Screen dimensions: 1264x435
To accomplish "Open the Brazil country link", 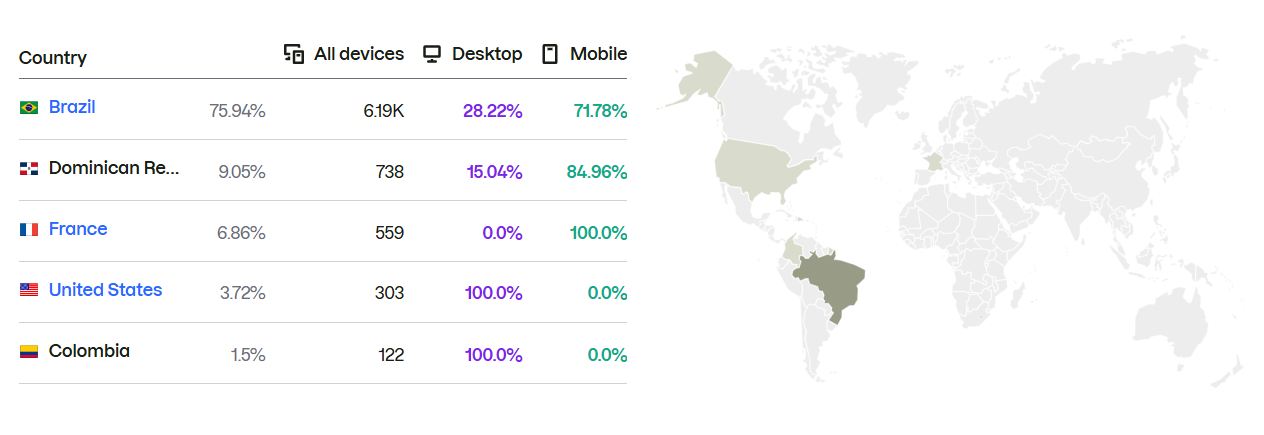I will (72, 107).
